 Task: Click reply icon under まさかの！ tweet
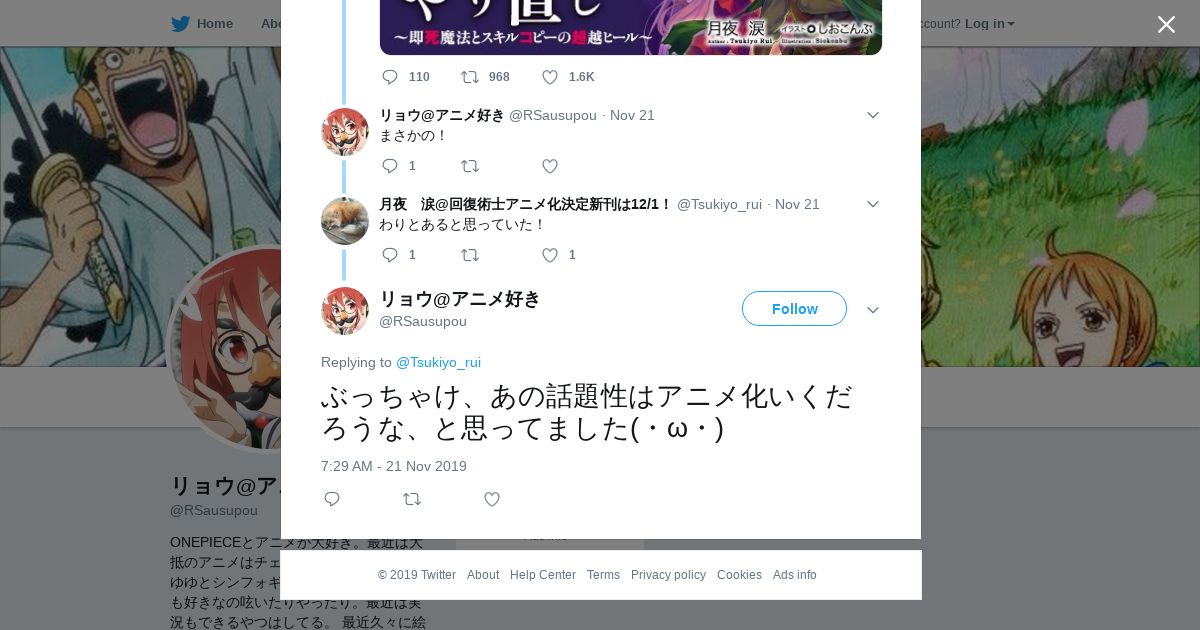tap(390, 166)
